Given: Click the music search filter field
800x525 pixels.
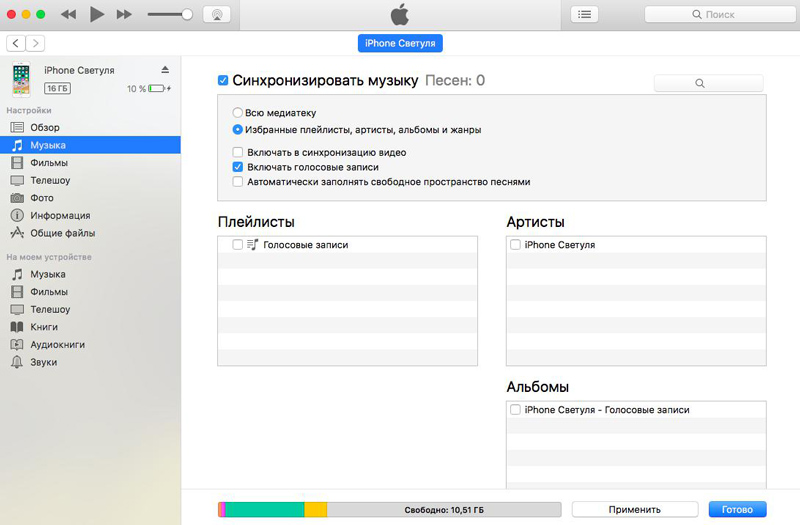Looking at the screenshot, I should pyautogui.click(x=709, y=83).
